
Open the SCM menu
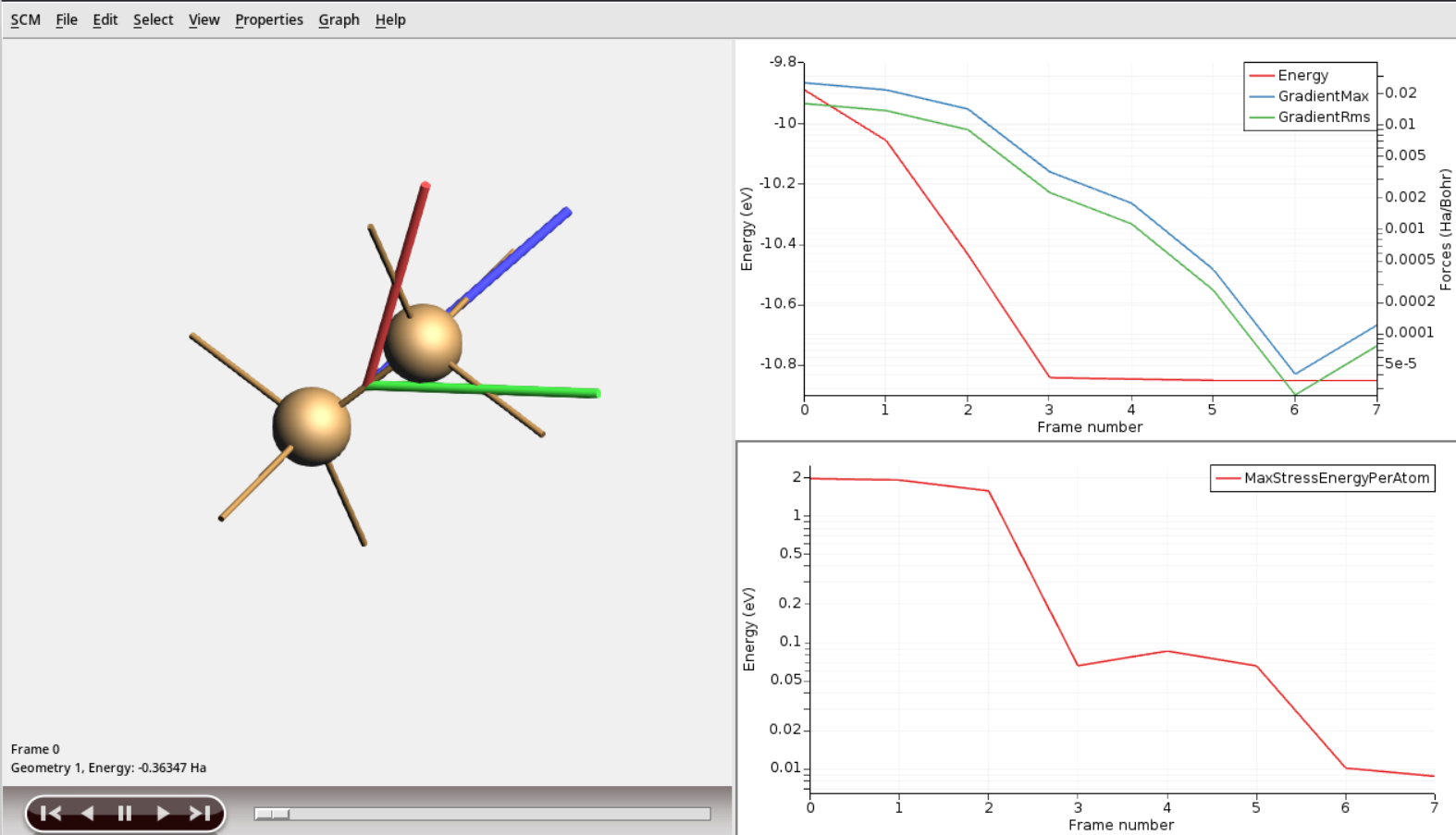coord(25,19)
